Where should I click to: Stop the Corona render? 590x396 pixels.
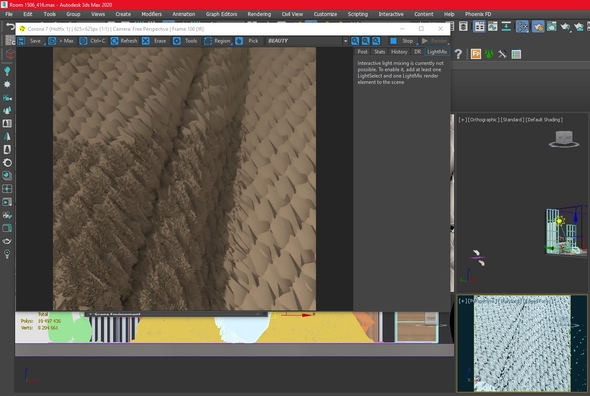(402, 41)
